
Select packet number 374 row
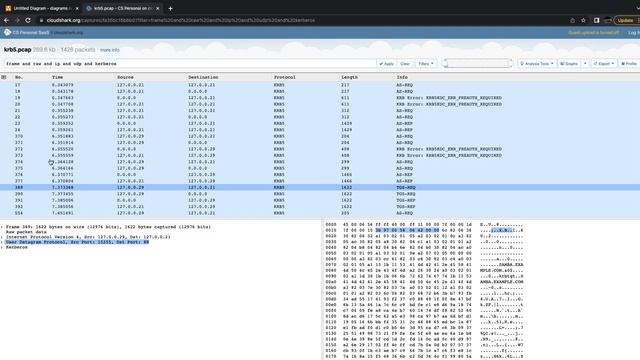tap(320, 162)
